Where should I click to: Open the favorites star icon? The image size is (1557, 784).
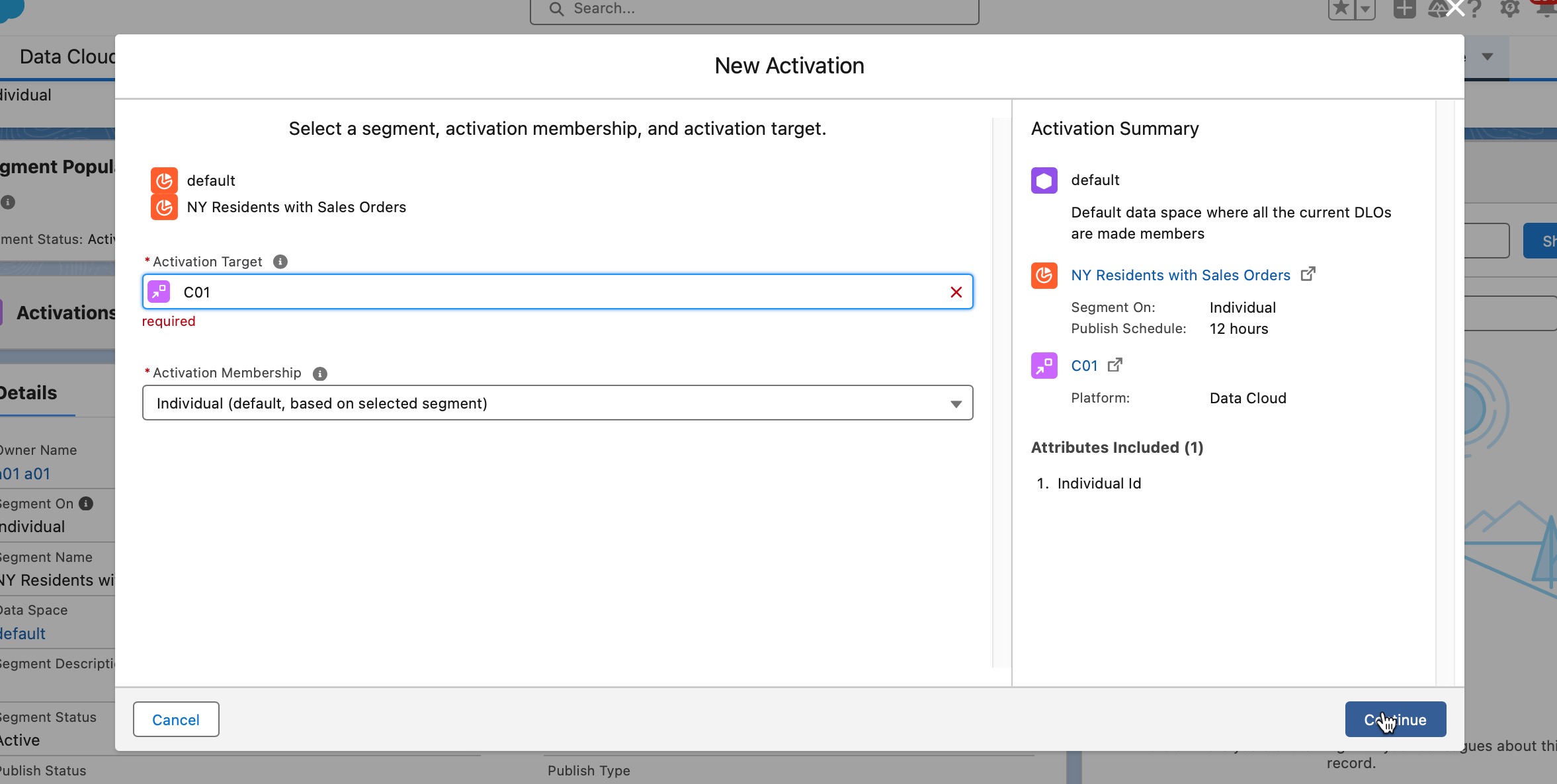pyautogui.click(x=1341, y=9)
